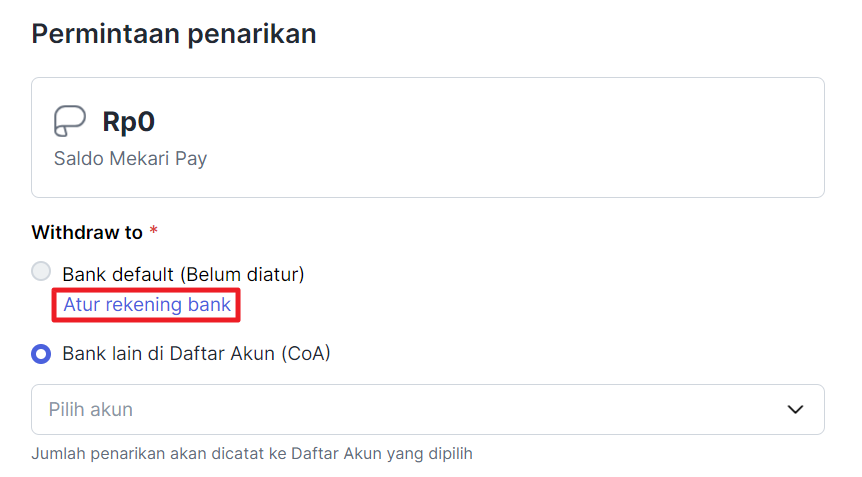Click the helper text about Daftar Akun
This screenshot has width=862, height=477.
click(251, 454)
